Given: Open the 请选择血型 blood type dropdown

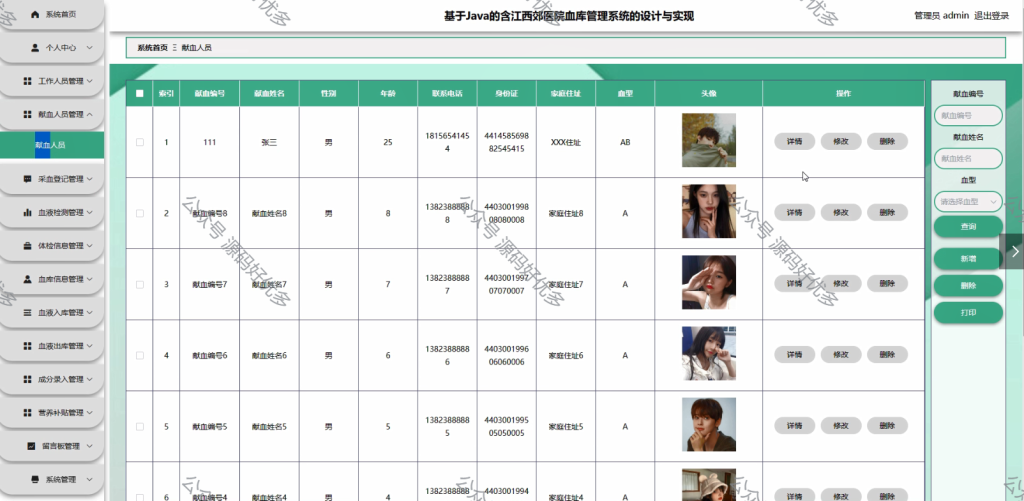Looking at the screenshot, I should pyautogui.click(x=968, y=202).
